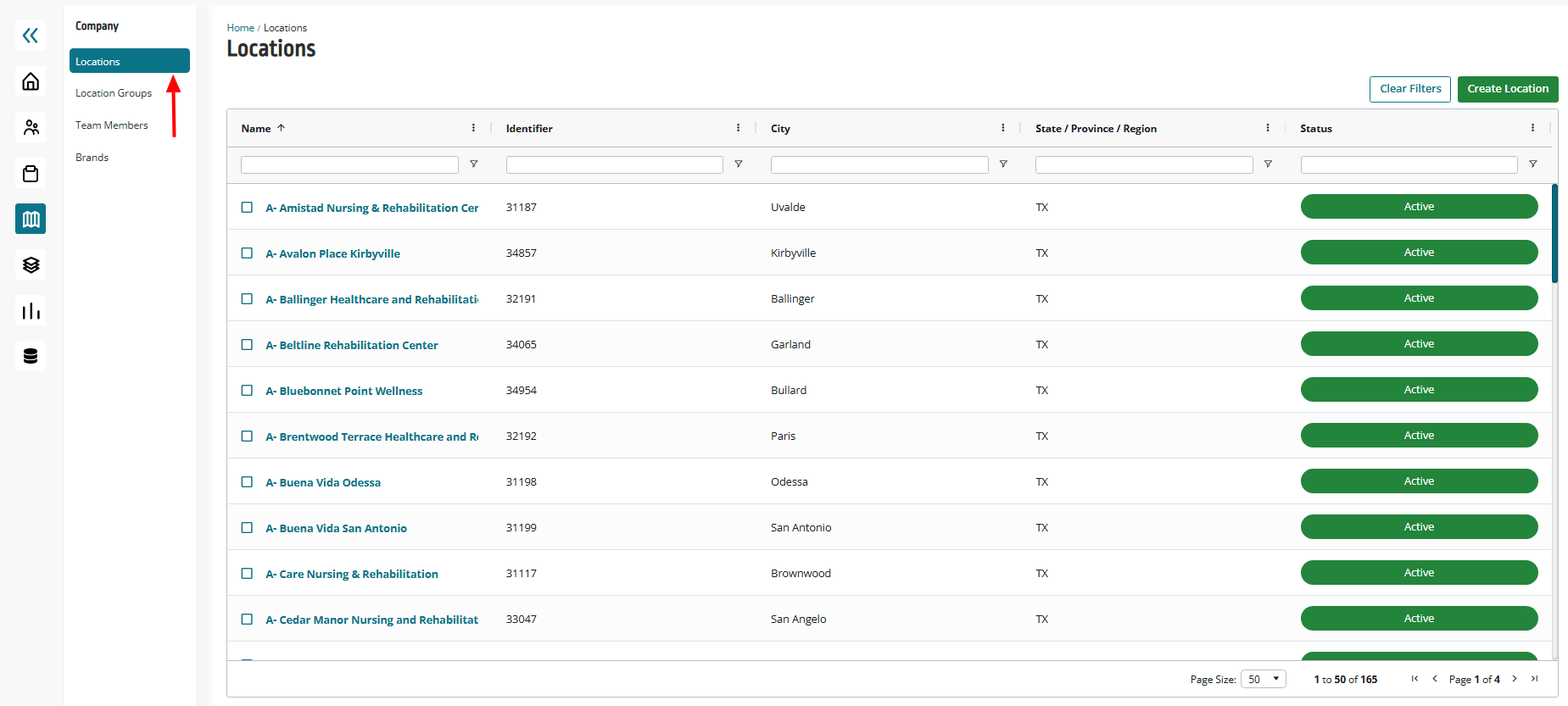
Task: Collapse the sidebar with double chevron icon
Action: 31,35
